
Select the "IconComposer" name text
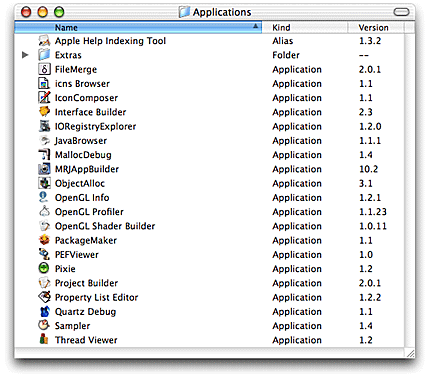click(x=86, y=98)
